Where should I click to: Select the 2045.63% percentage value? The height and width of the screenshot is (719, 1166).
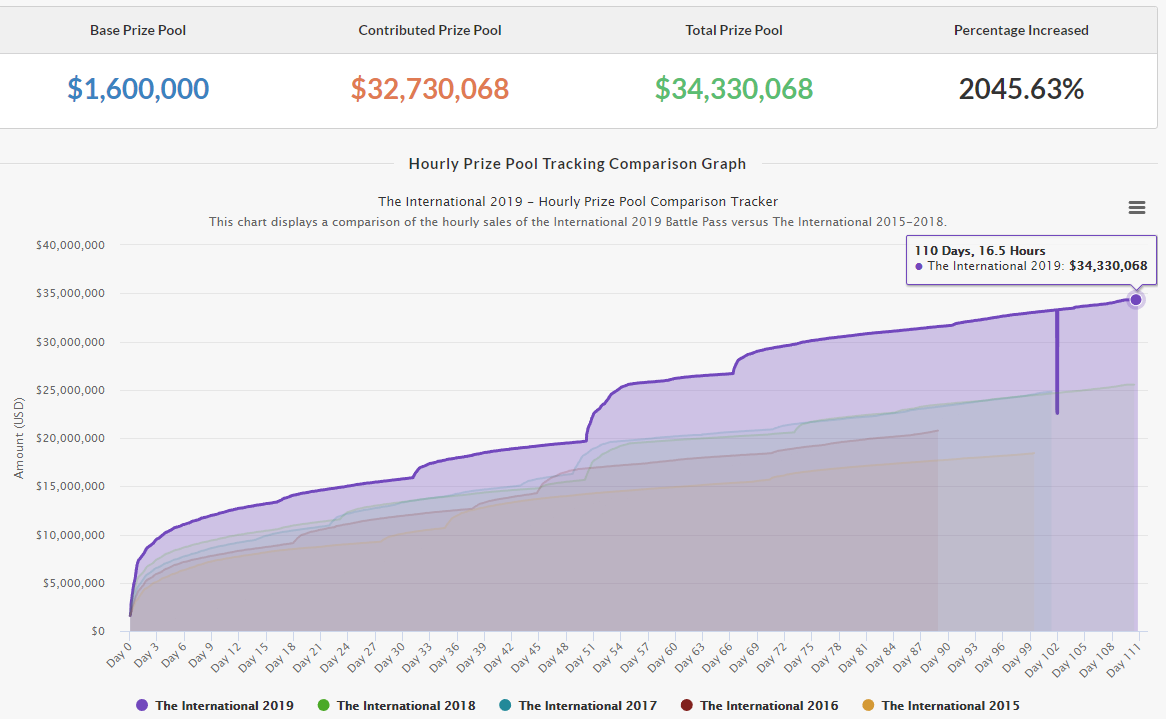click(1021, 89)
